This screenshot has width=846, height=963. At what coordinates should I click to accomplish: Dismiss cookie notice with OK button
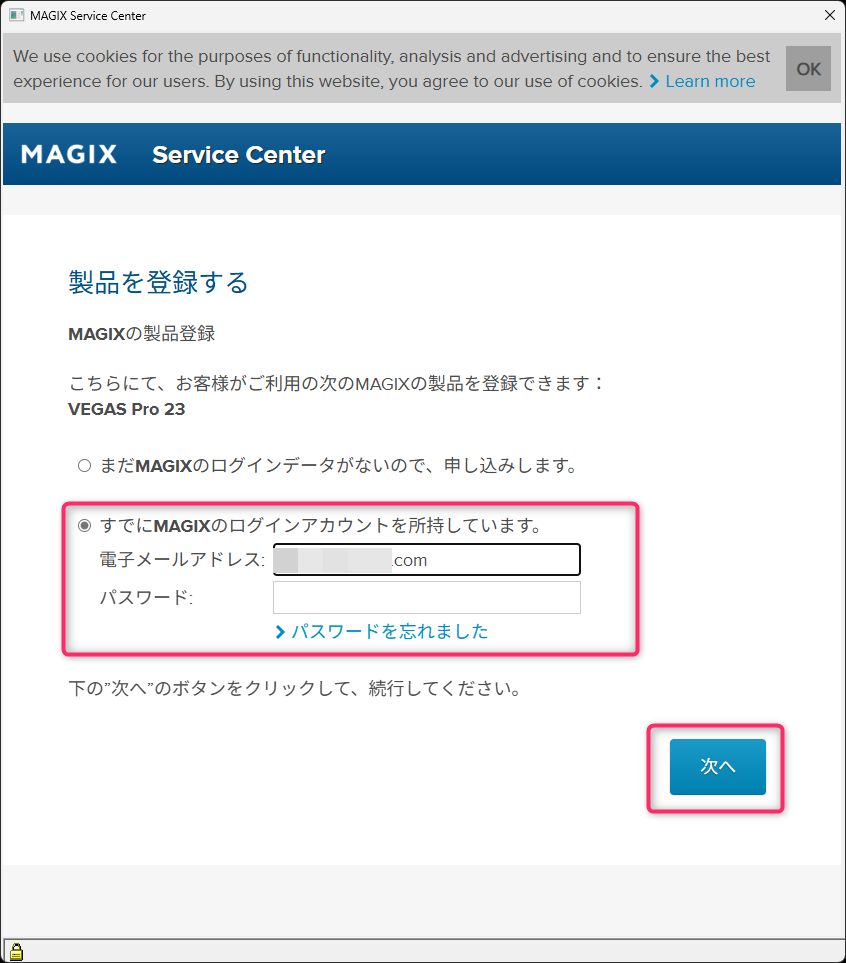point(809,69)
